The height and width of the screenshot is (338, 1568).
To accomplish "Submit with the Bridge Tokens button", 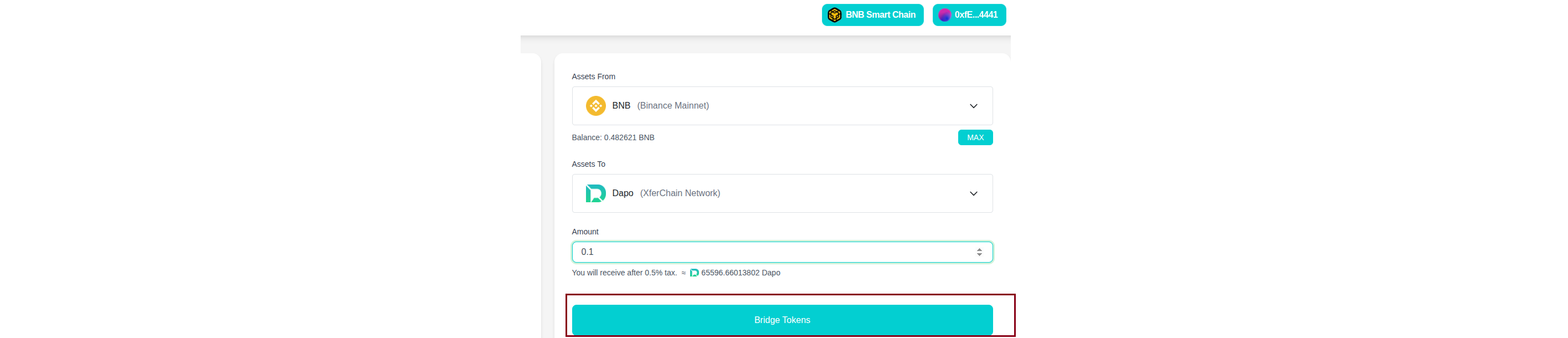I will click(x=782, y=320).
